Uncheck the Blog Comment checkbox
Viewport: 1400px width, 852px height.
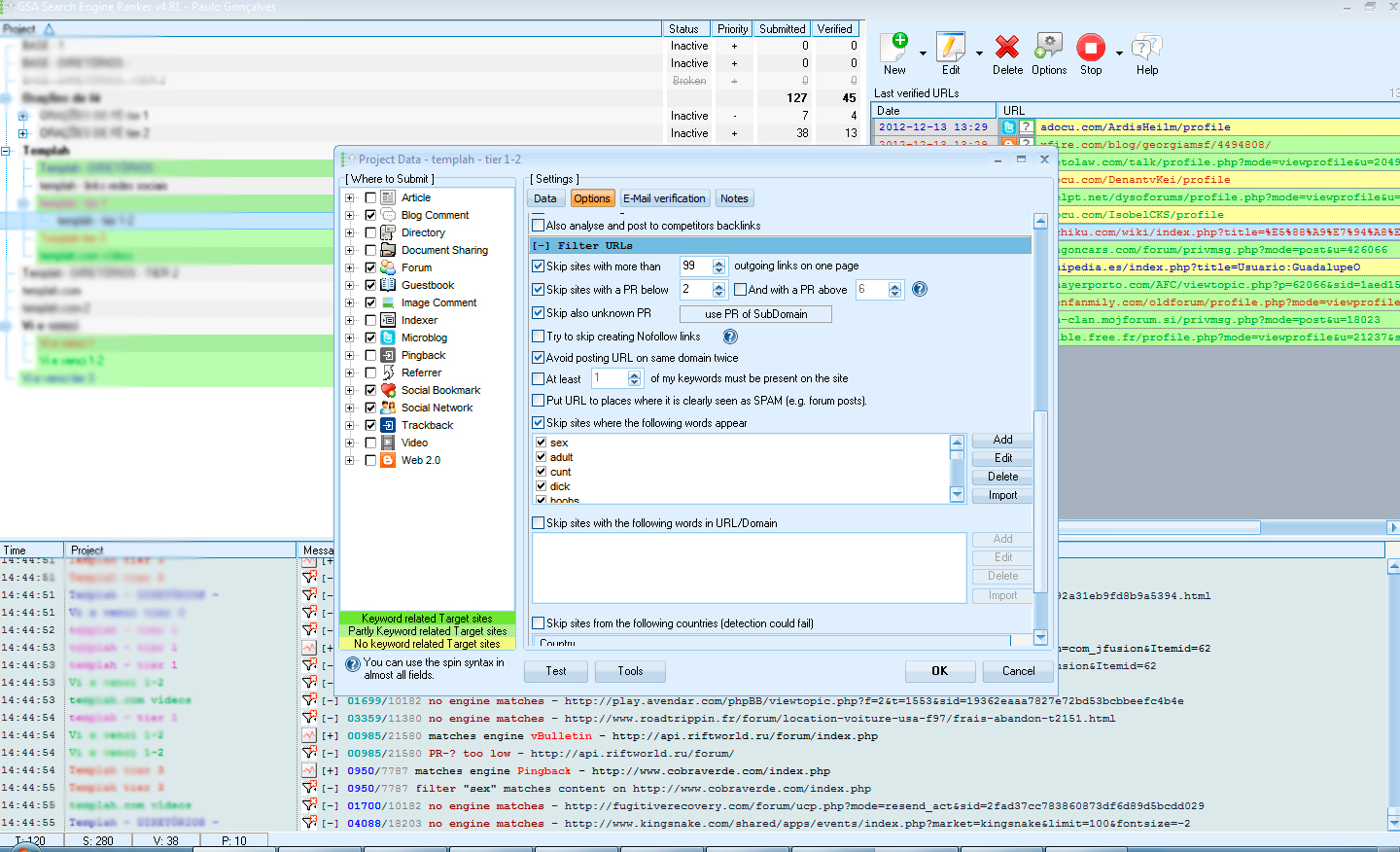pyautogui.click(x=370, y=215)
